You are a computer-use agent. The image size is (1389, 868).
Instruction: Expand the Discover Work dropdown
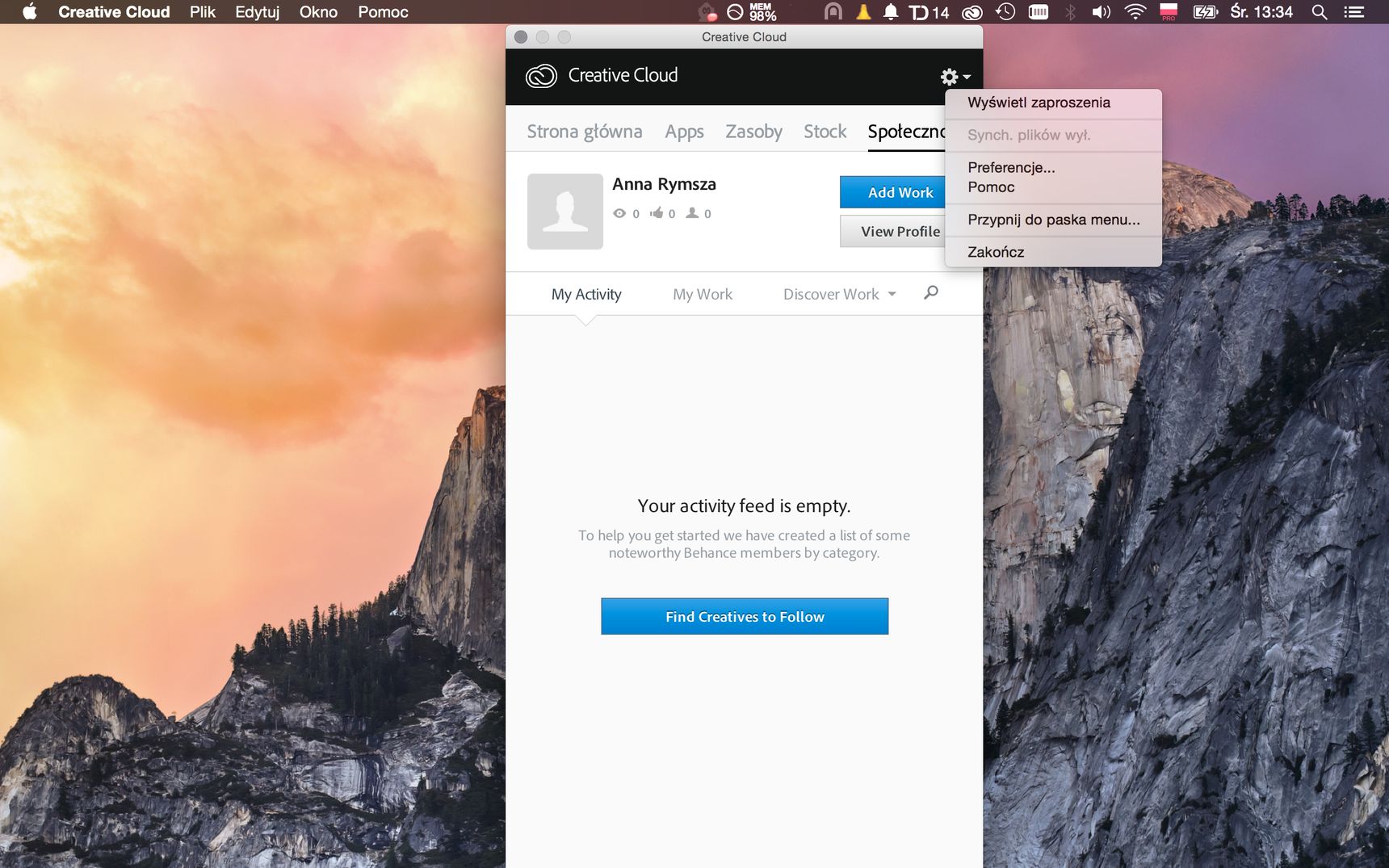840,295
